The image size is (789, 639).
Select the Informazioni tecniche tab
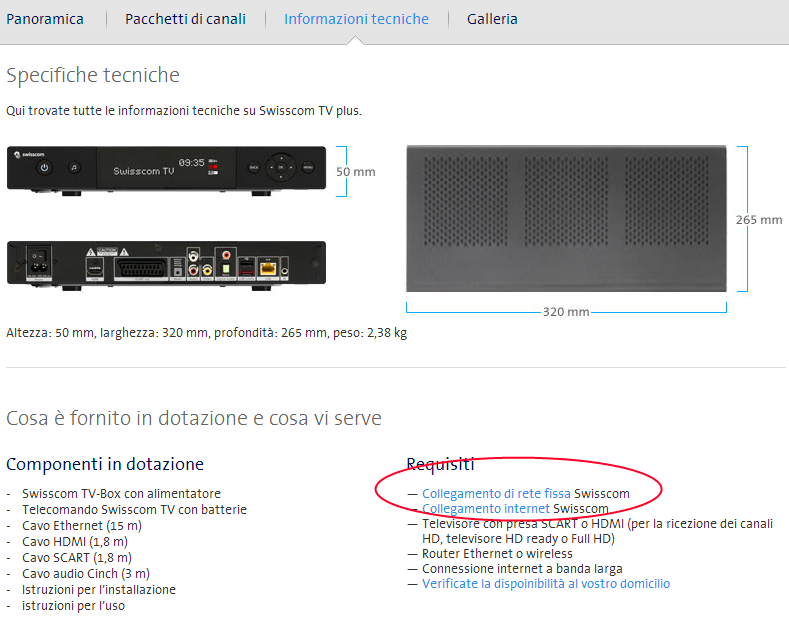click(356, 19)
